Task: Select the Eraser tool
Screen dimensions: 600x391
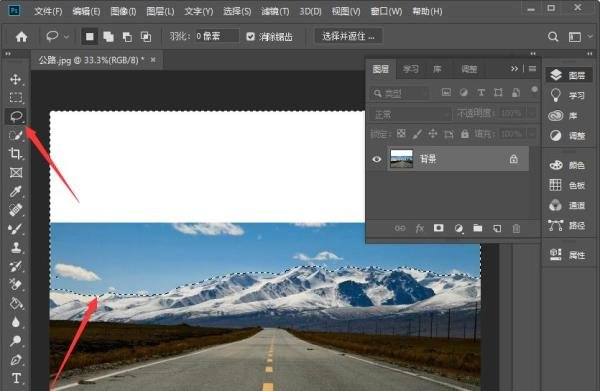Action: coord(15,285)
